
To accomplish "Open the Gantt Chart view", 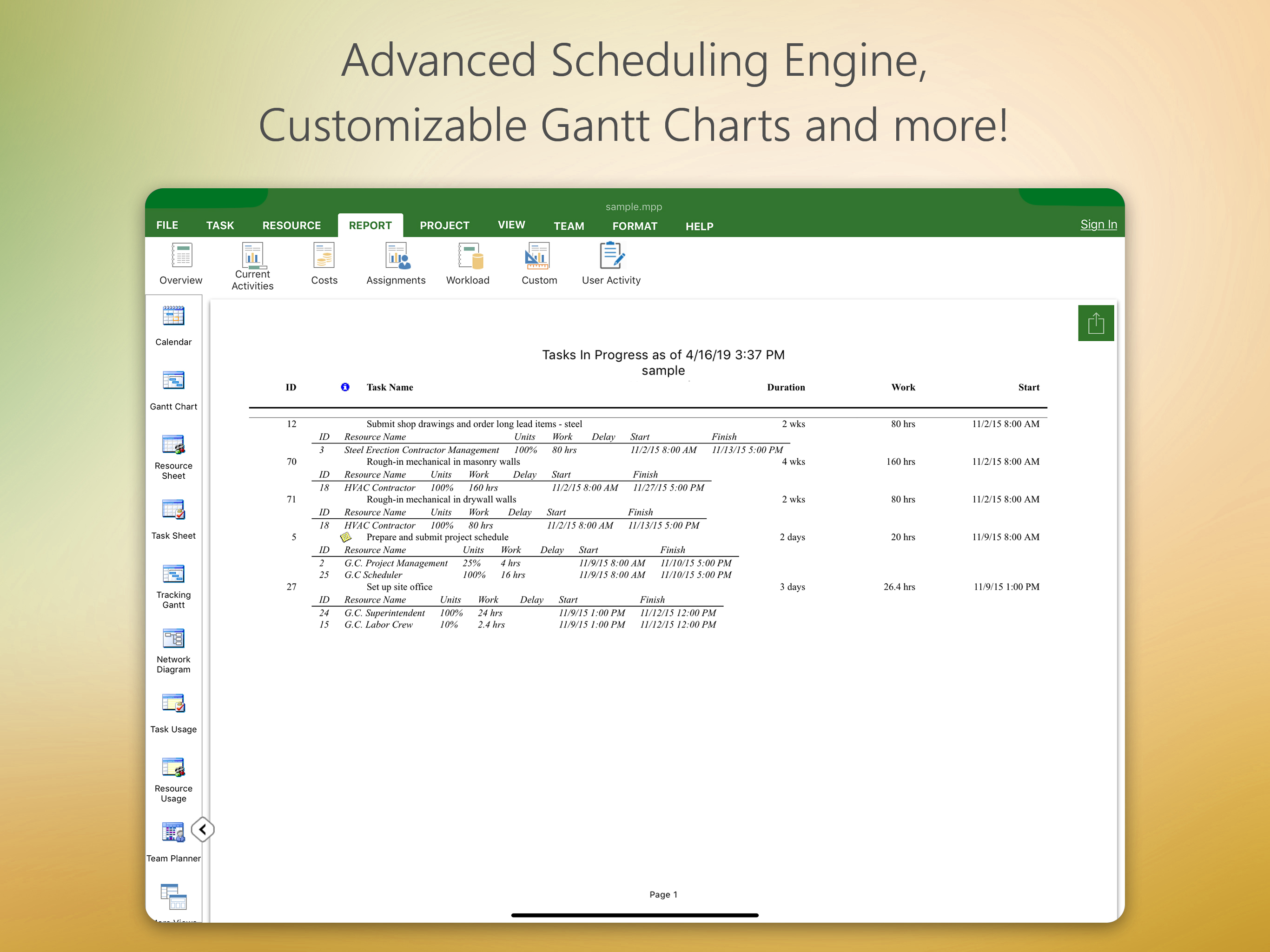I will pos(173,389).
